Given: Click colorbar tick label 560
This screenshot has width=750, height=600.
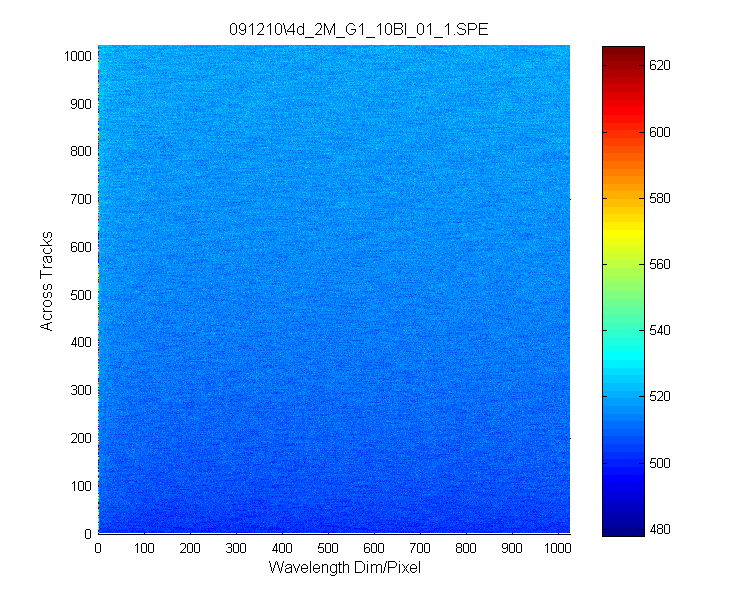Looking at the screenshot, I should (660, 264).
